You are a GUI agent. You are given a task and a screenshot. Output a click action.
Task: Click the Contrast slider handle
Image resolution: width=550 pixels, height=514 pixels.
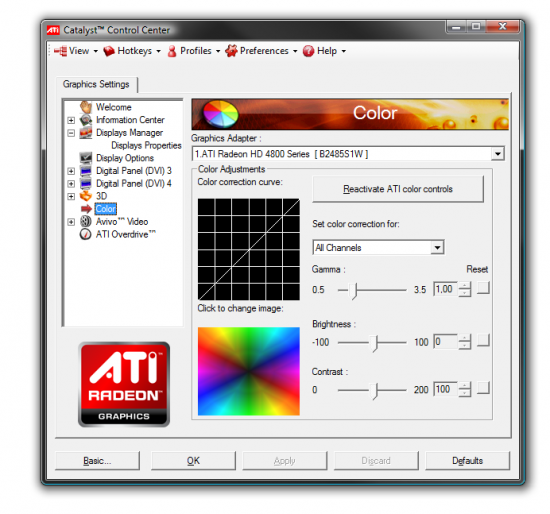pos(375,391)
